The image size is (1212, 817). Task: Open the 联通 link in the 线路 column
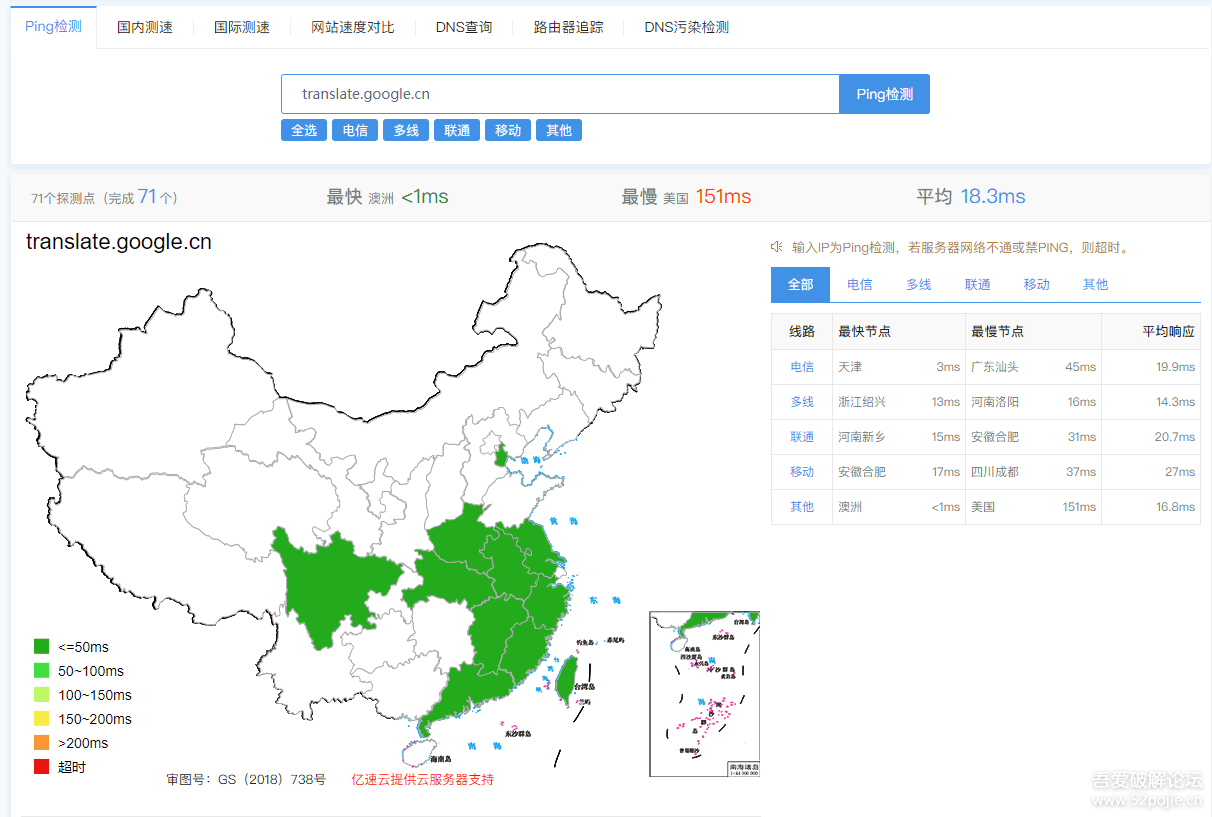click(802, 437)
